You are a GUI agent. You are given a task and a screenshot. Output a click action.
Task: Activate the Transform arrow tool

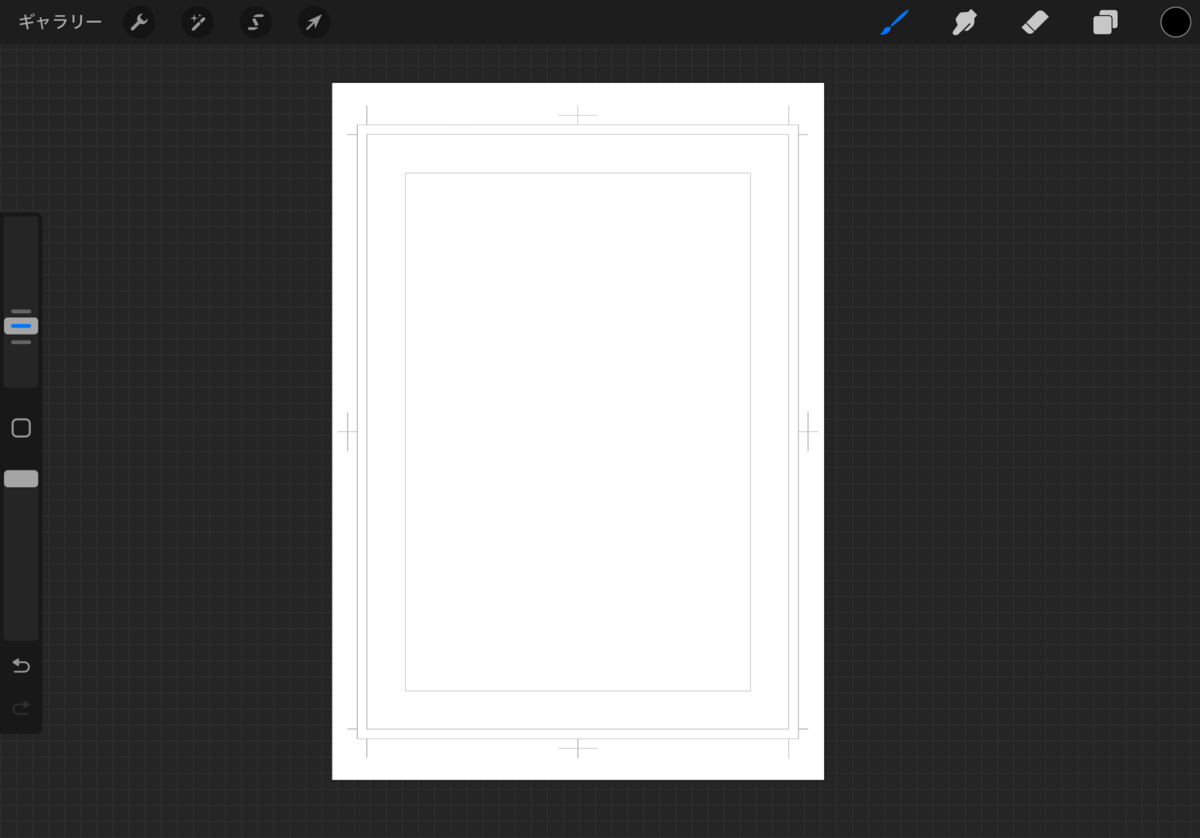[x=314, y=22]
